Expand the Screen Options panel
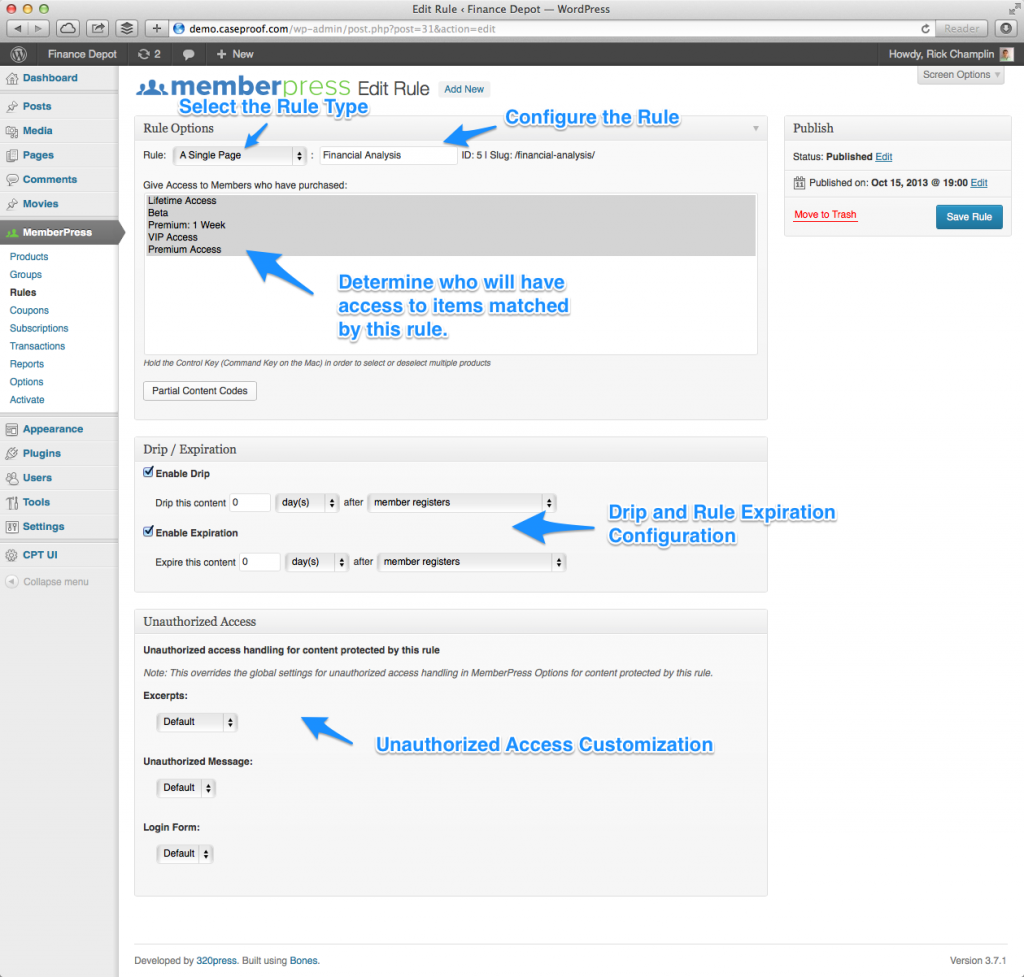Image resolution: width=1024 pixels, height=977 pixels. click(x=961, y=75)
